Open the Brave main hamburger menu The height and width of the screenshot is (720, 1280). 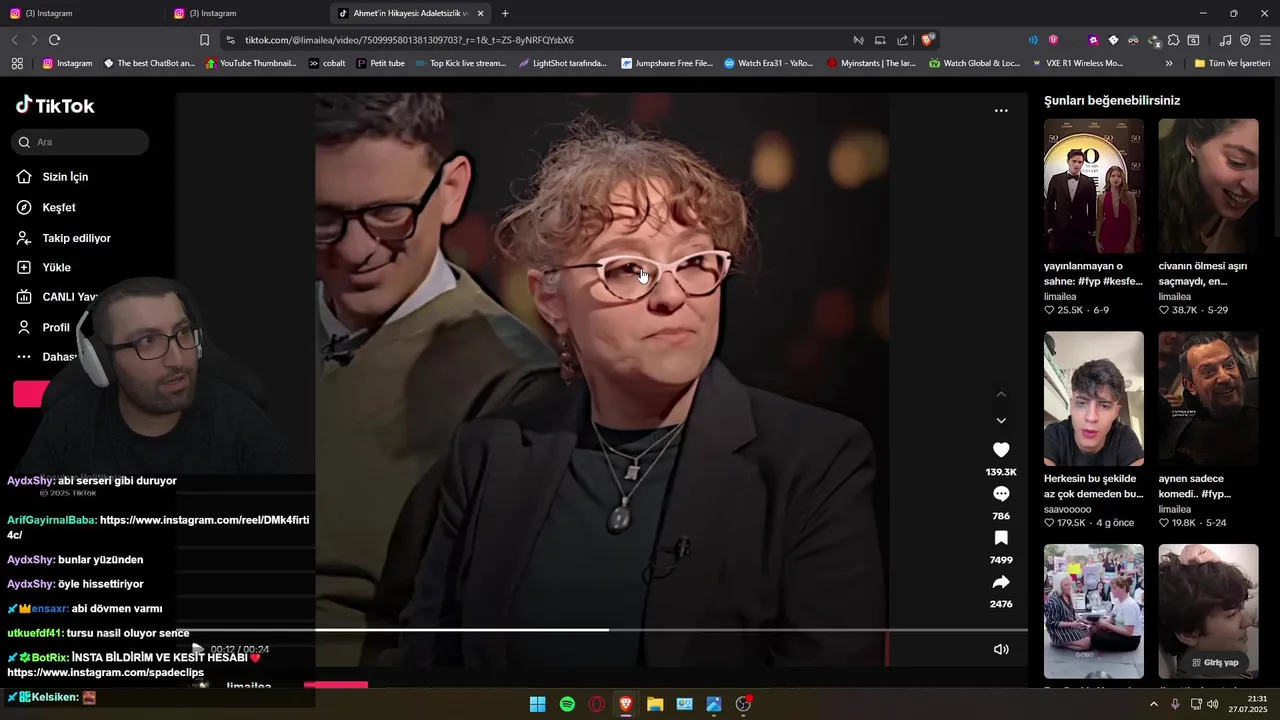click(x=1266, y=40)
